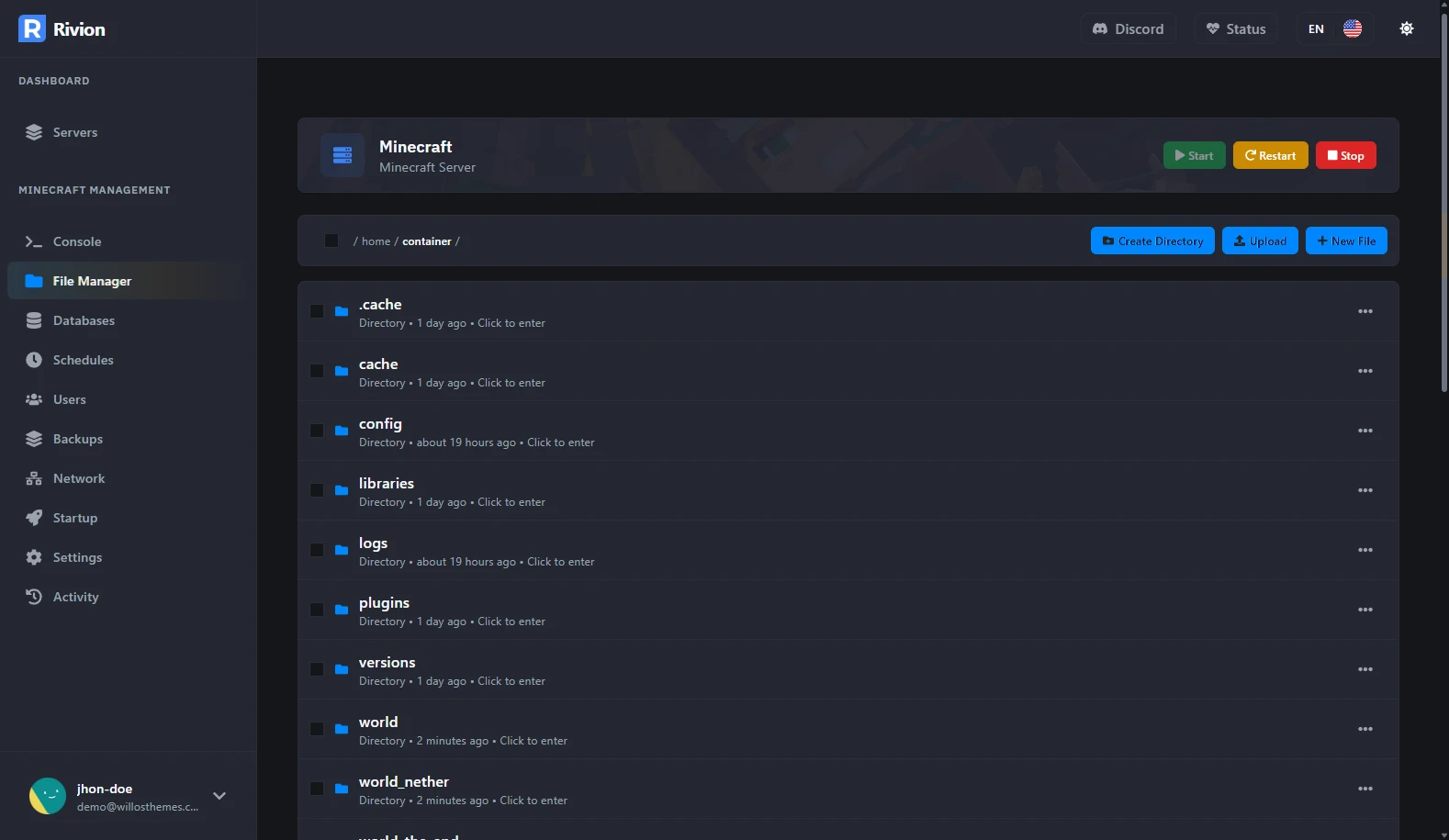
Task: Open the Console sidebar item
Action: (x=127, y=241)
